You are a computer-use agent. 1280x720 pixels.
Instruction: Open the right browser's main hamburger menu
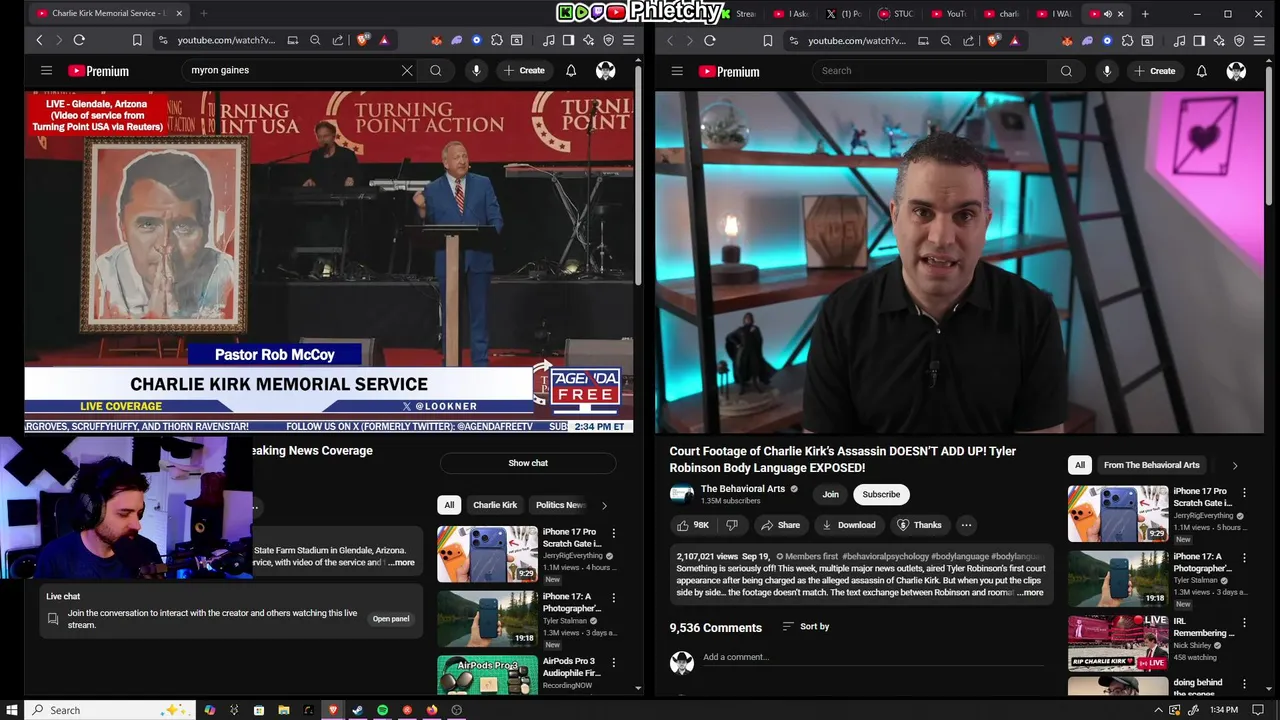pyautogui.click(x=1259, y=40)
